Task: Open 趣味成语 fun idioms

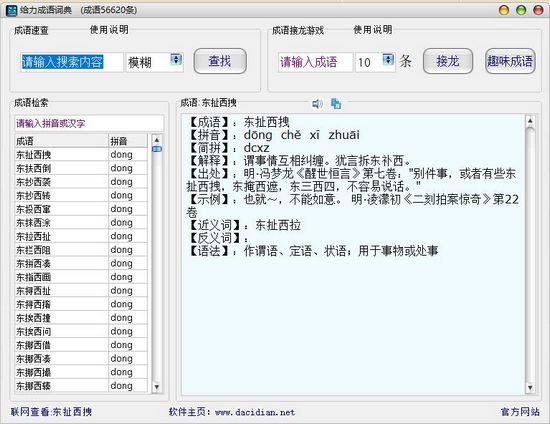Action: (510, 61)
